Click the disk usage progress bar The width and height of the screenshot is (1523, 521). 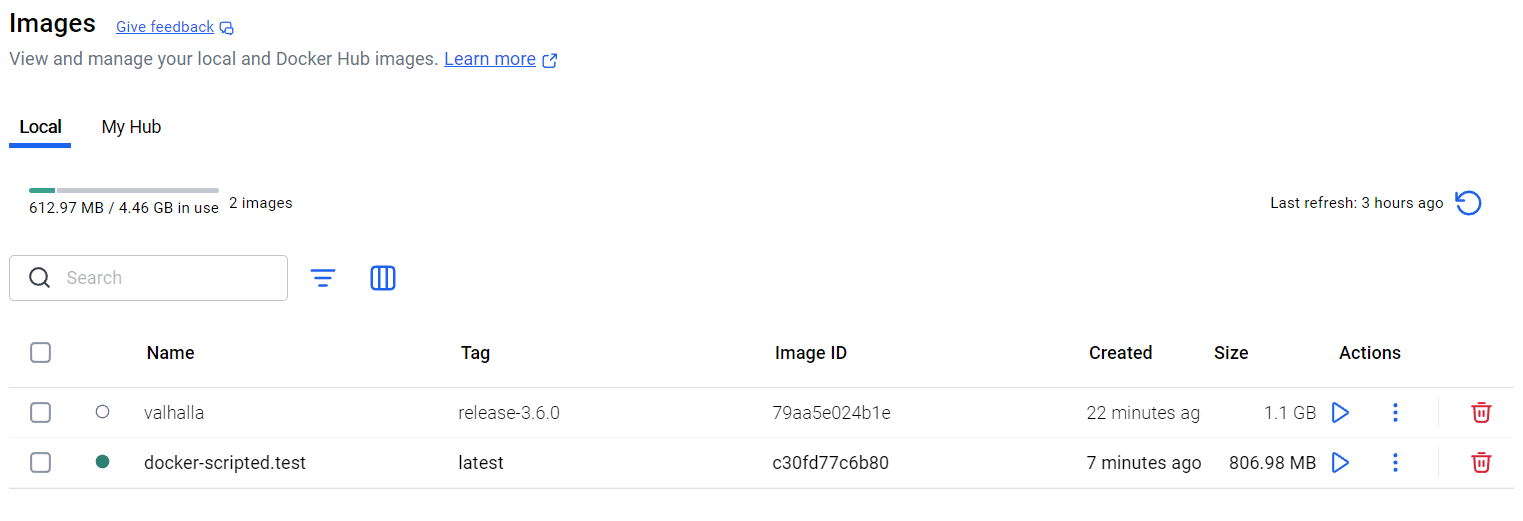124,190
